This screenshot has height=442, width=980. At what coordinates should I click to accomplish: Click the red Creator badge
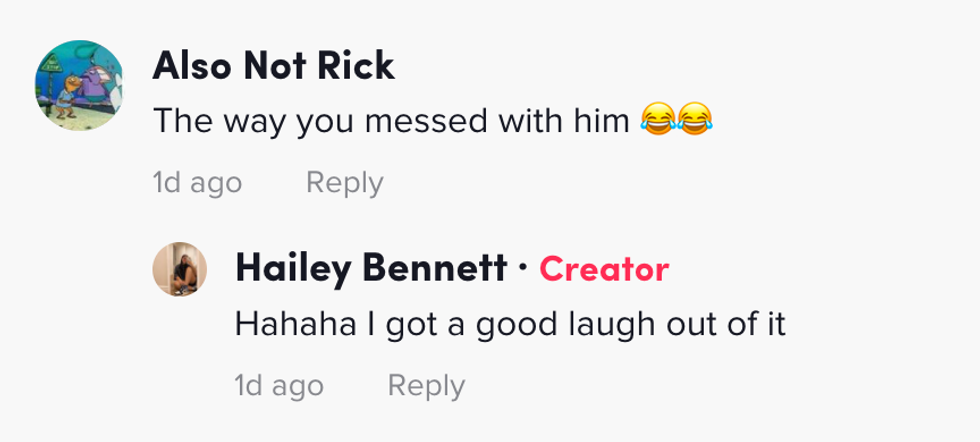pyautogui.click(x=604, y=268)
